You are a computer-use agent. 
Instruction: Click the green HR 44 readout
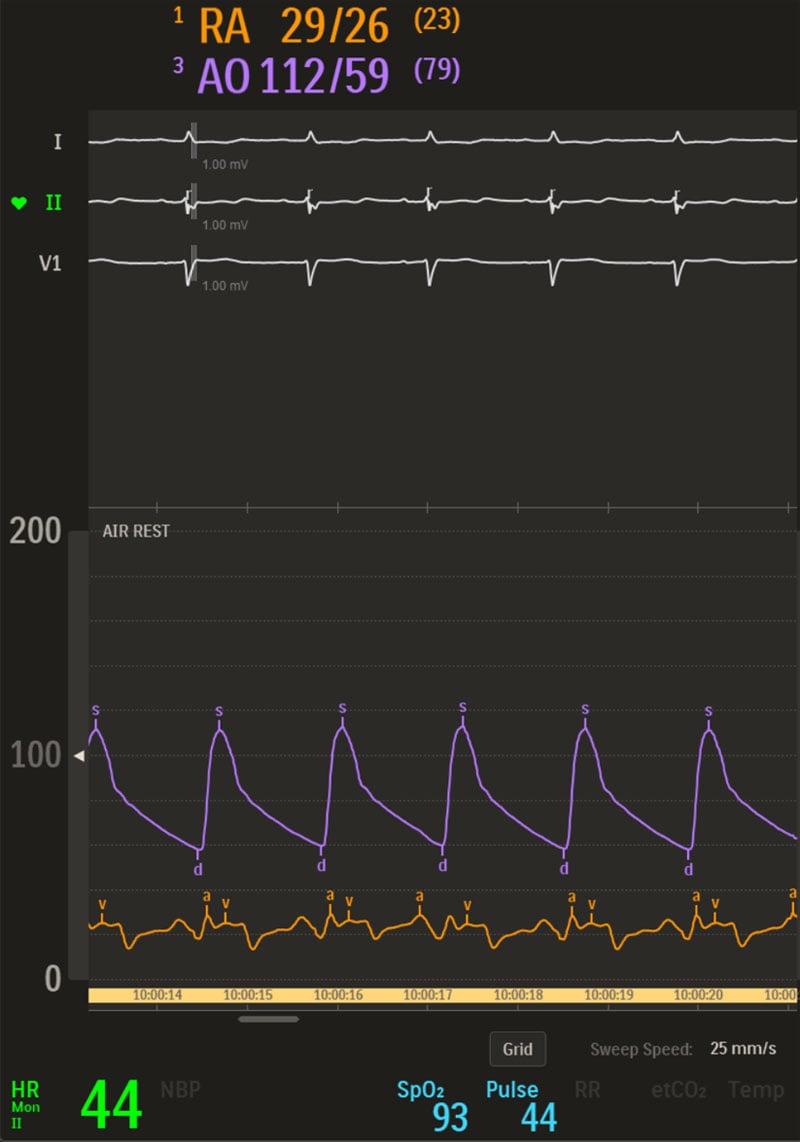pos(111,1105)
